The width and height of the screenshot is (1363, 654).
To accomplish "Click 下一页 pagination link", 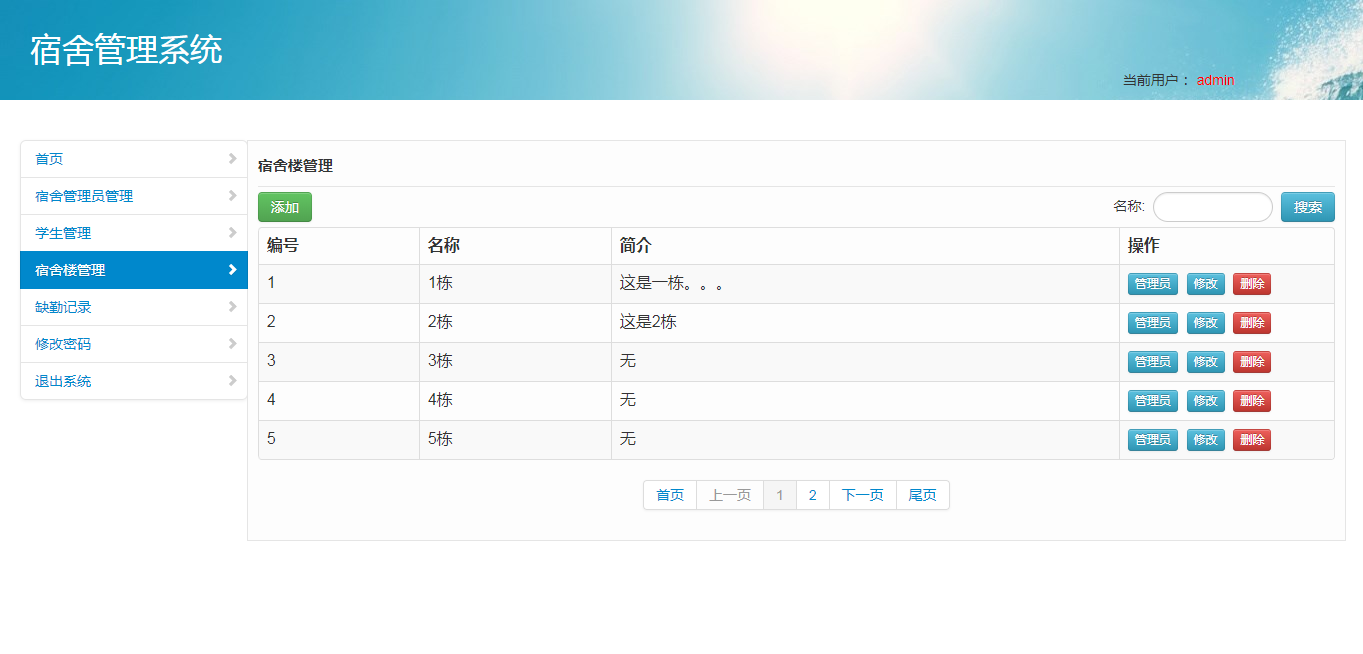I will tap(863, 495).
